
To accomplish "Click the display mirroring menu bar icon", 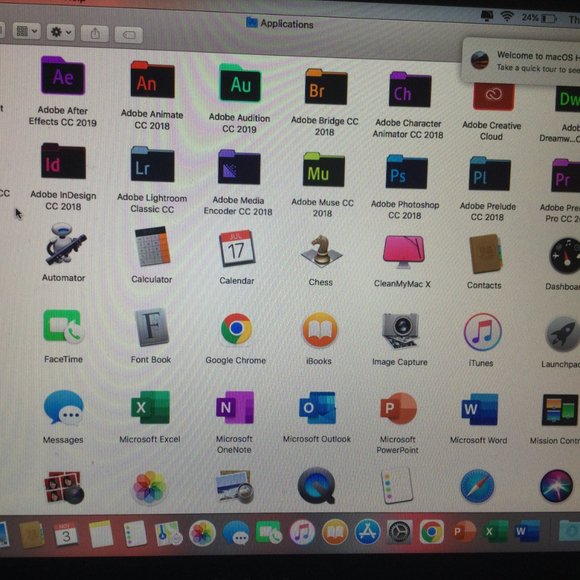I will 487,15.
